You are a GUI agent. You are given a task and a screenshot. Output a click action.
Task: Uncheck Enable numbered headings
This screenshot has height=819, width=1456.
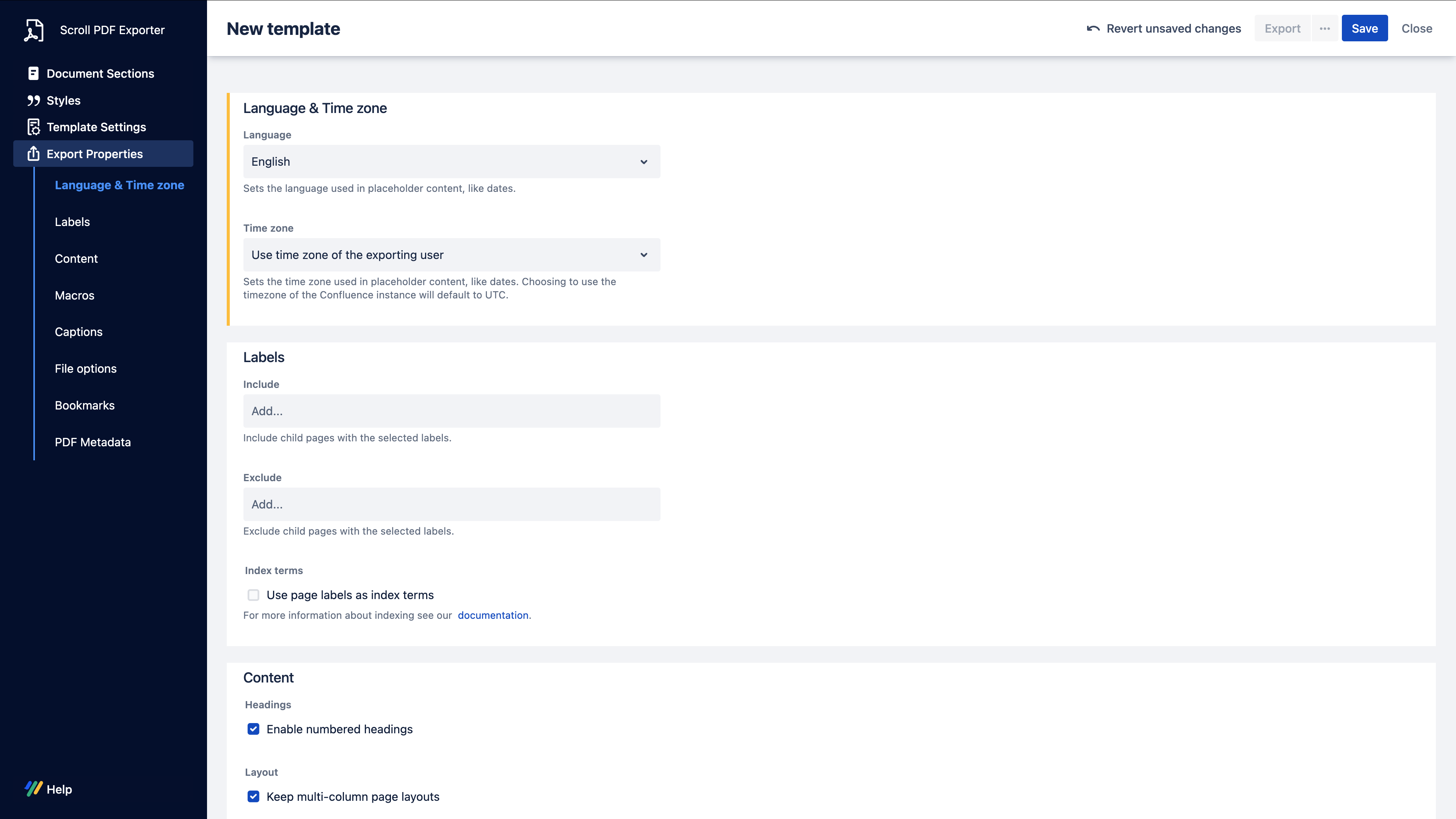pos(253,729)
